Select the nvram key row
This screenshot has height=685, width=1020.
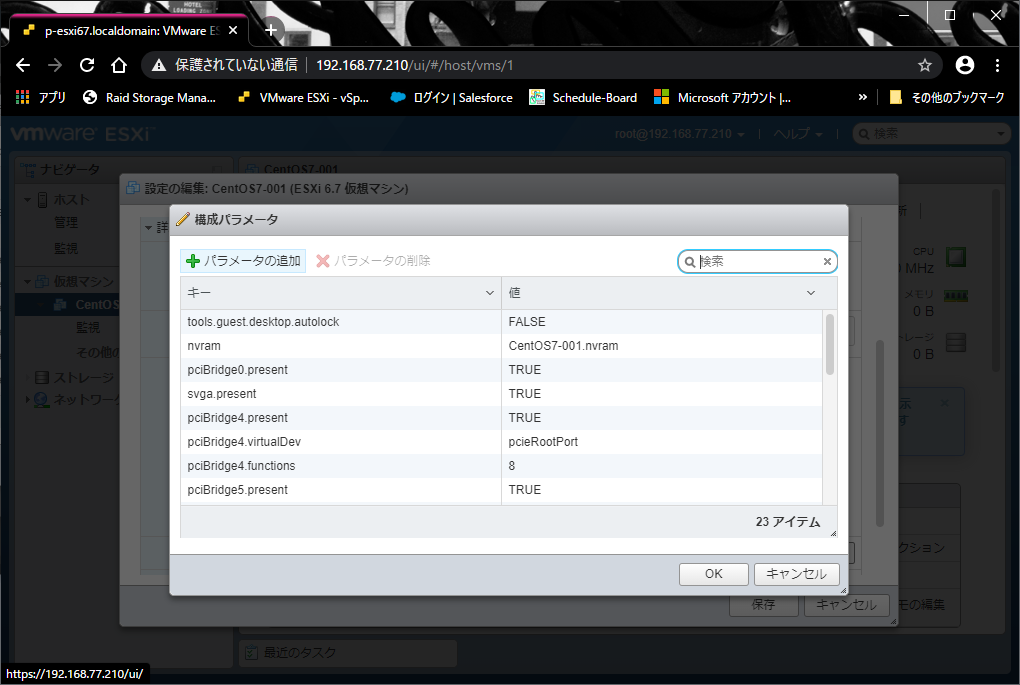(502, 346)
